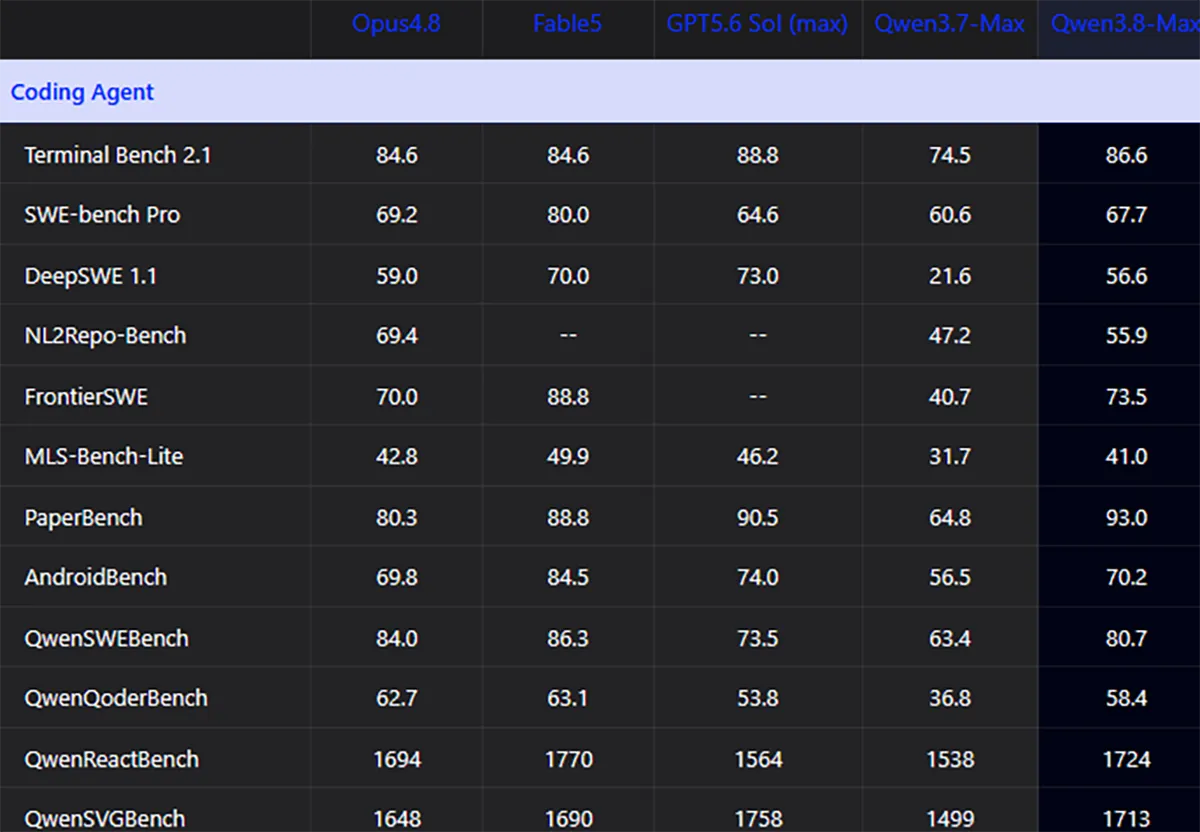Click PaperBench Qwen3.7-Max value 64.8
Viewport: 1200px width, 832px height.
pos(950,518)
